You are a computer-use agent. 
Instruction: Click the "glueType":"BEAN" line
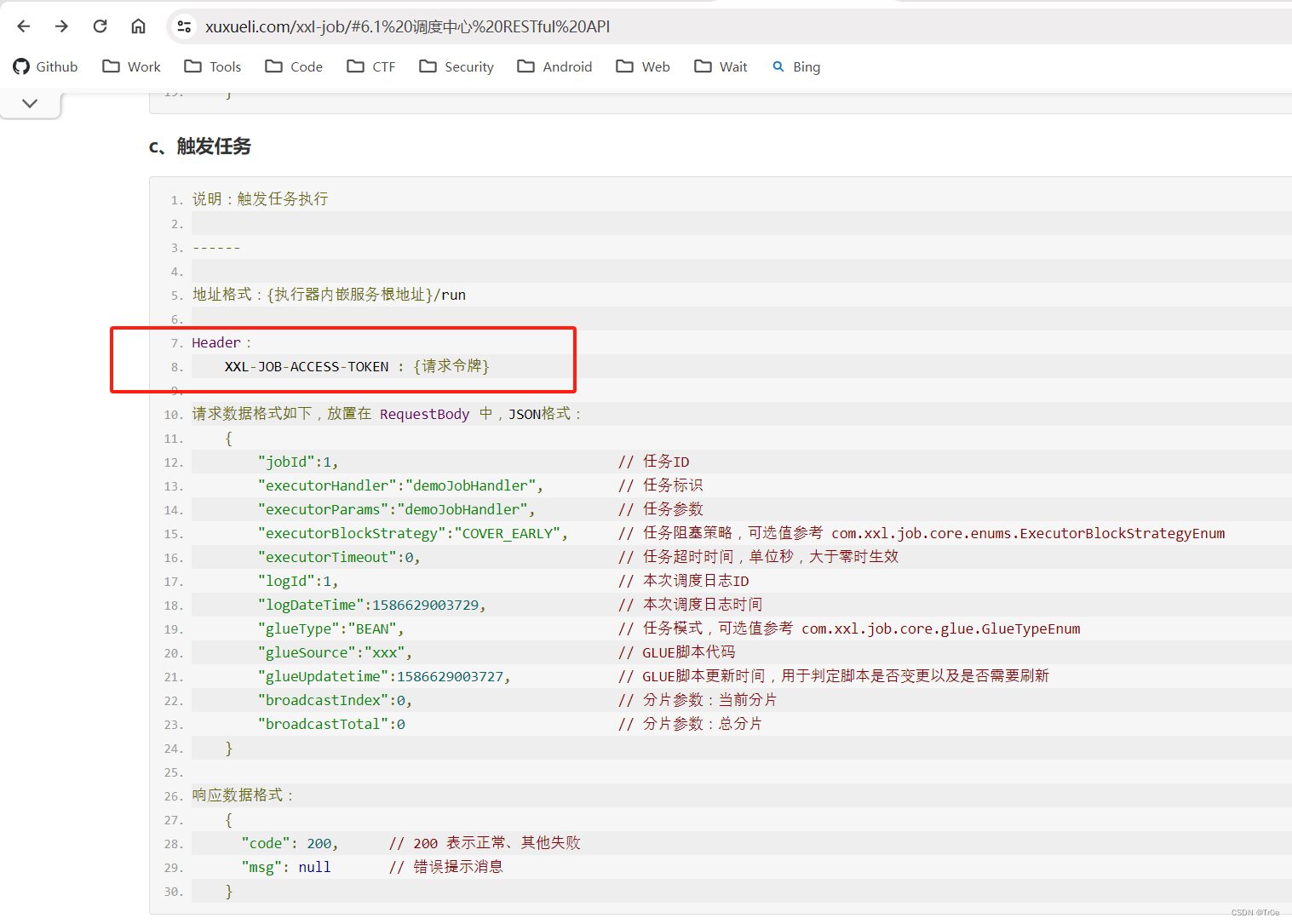tap(330, 628)
